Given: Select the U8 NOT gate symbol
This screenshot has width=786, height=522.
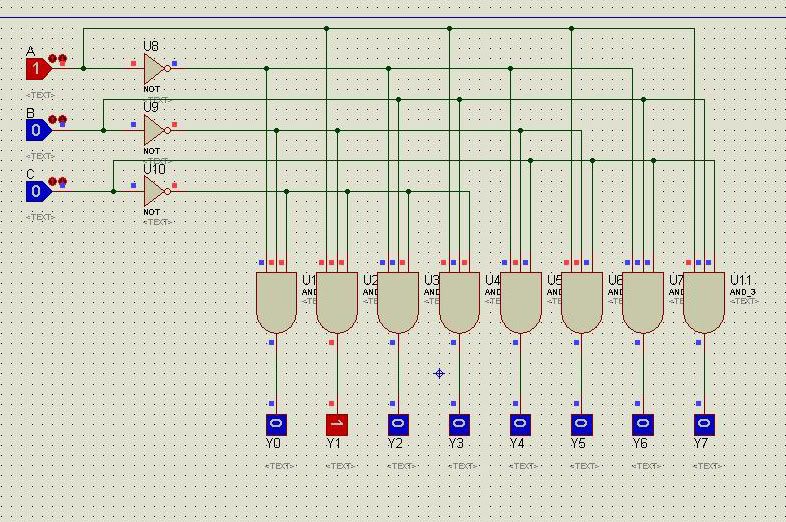Looking at the screenshot, I should 157,69.
